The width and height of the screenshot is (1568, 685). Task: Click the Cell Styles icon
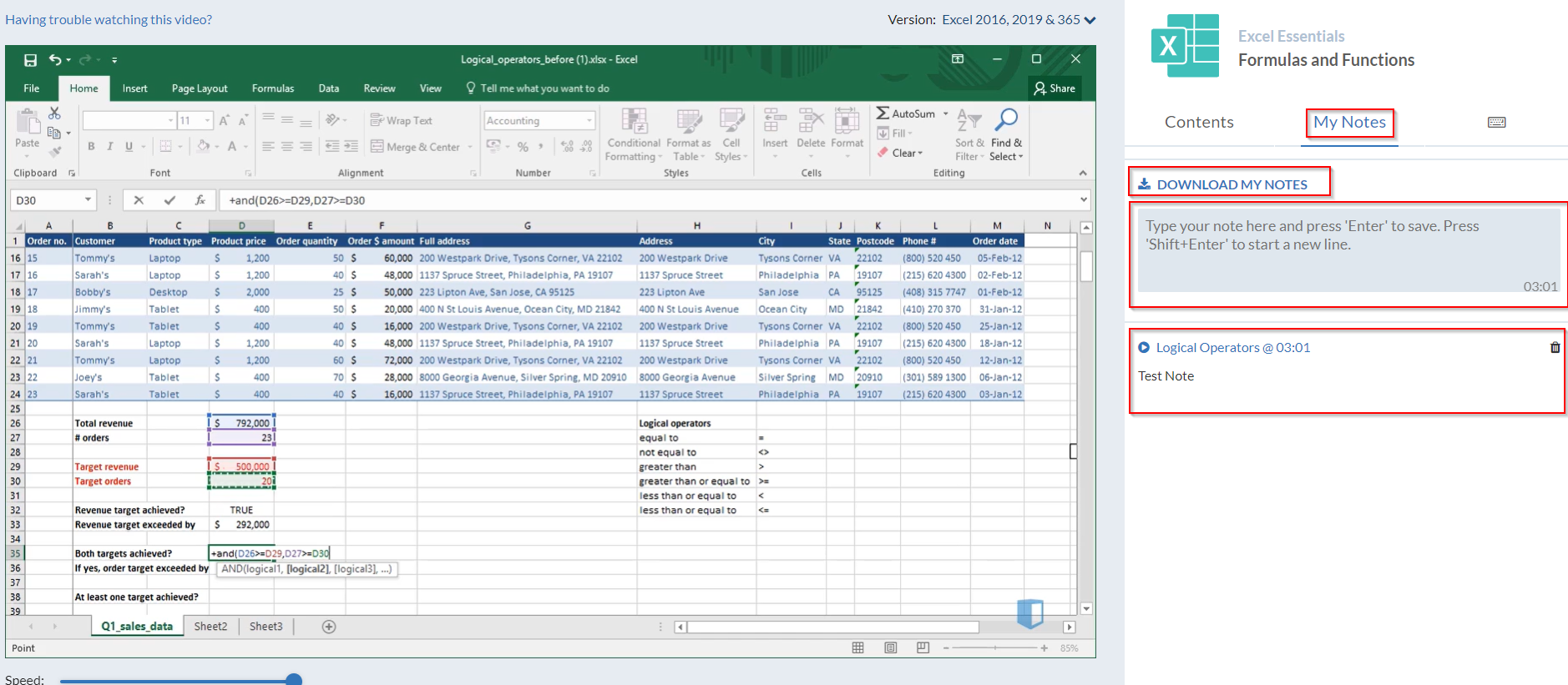coord(731,121)
